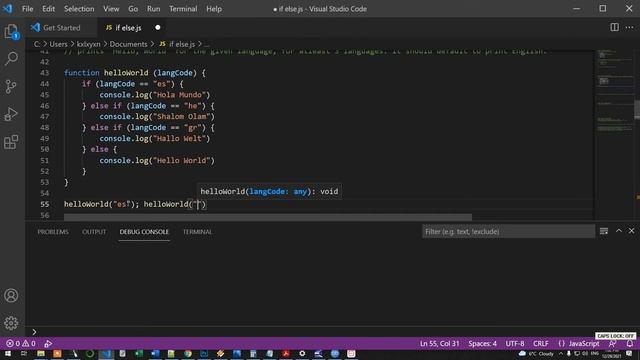Switch to the OUTPUT panel tab

tap(94, 232)
